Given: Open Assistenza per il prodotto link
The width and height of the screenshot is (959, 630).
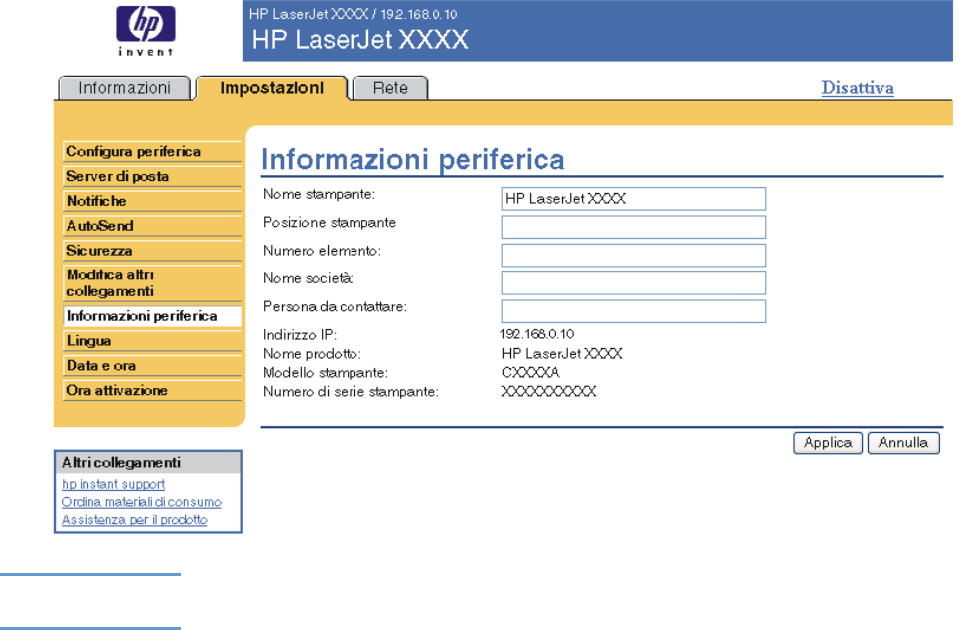Looking at the screenshot, I should (135, 520).
